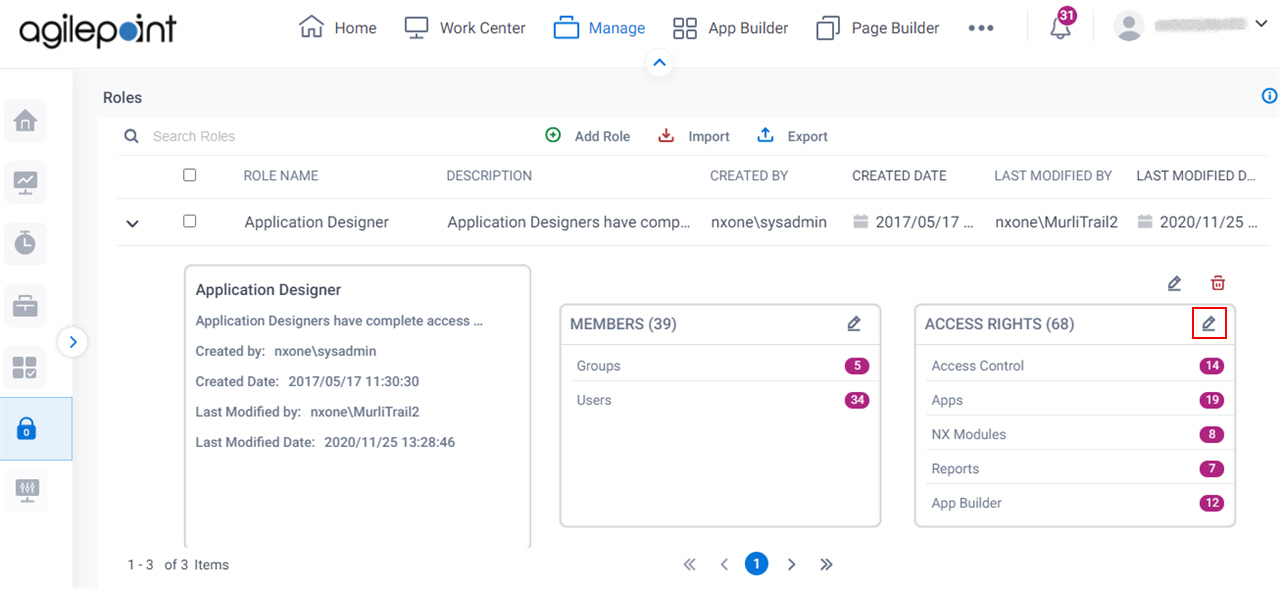Click Add Role
The image size is (1280, 589).
(x=588, y=136)
